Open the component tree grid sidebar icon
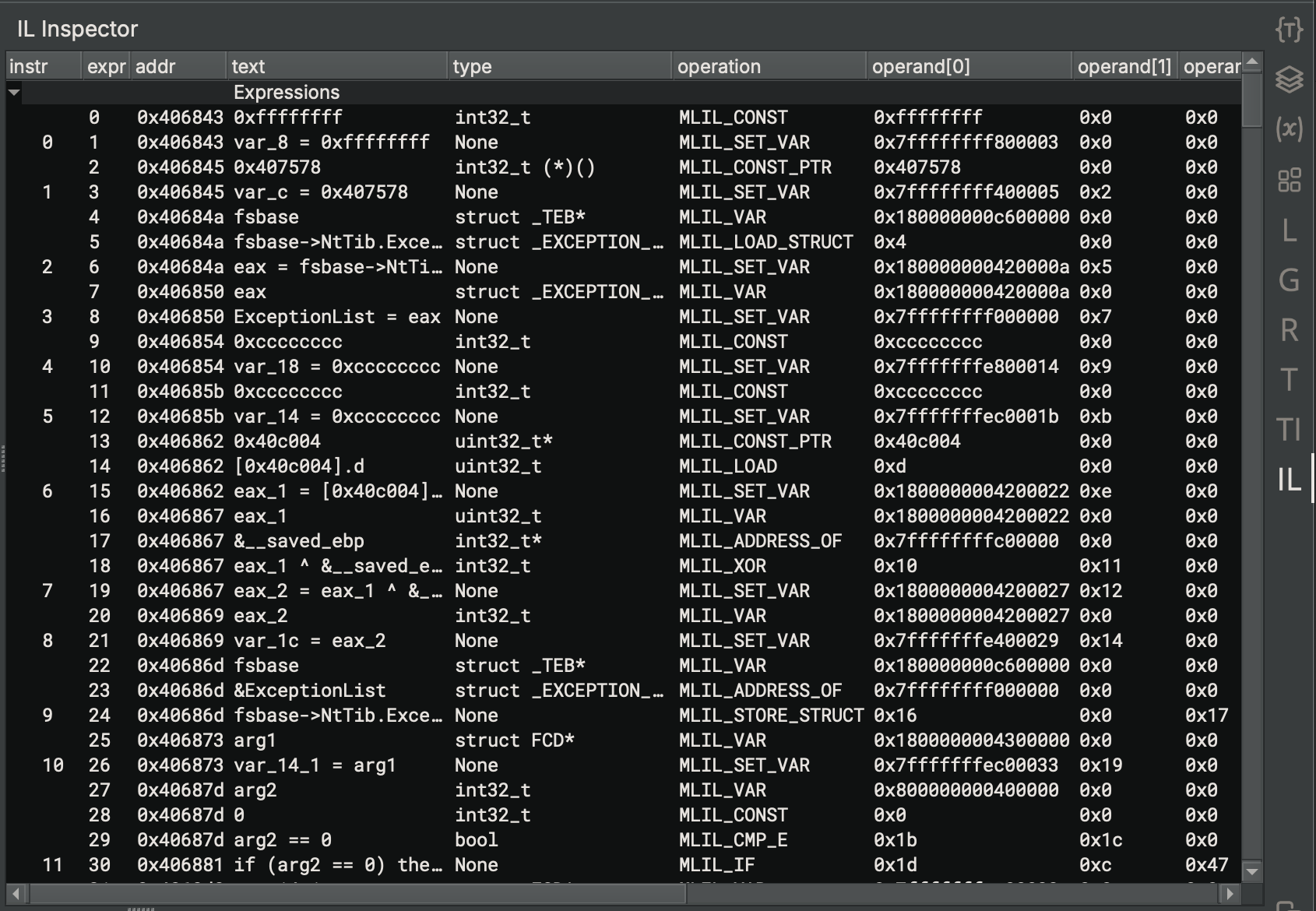1316x911 pixels. 1289,181
